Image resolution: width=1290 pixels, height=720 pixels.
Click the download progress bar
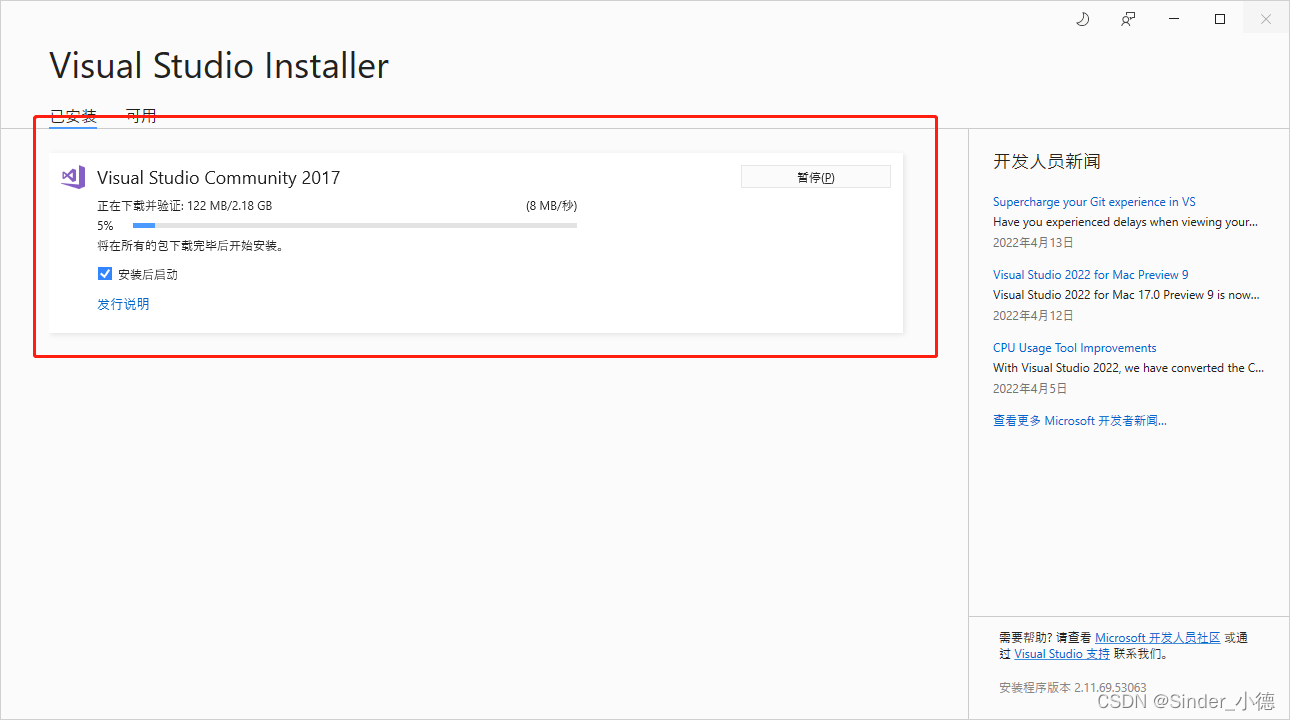(x=355, y=226)
